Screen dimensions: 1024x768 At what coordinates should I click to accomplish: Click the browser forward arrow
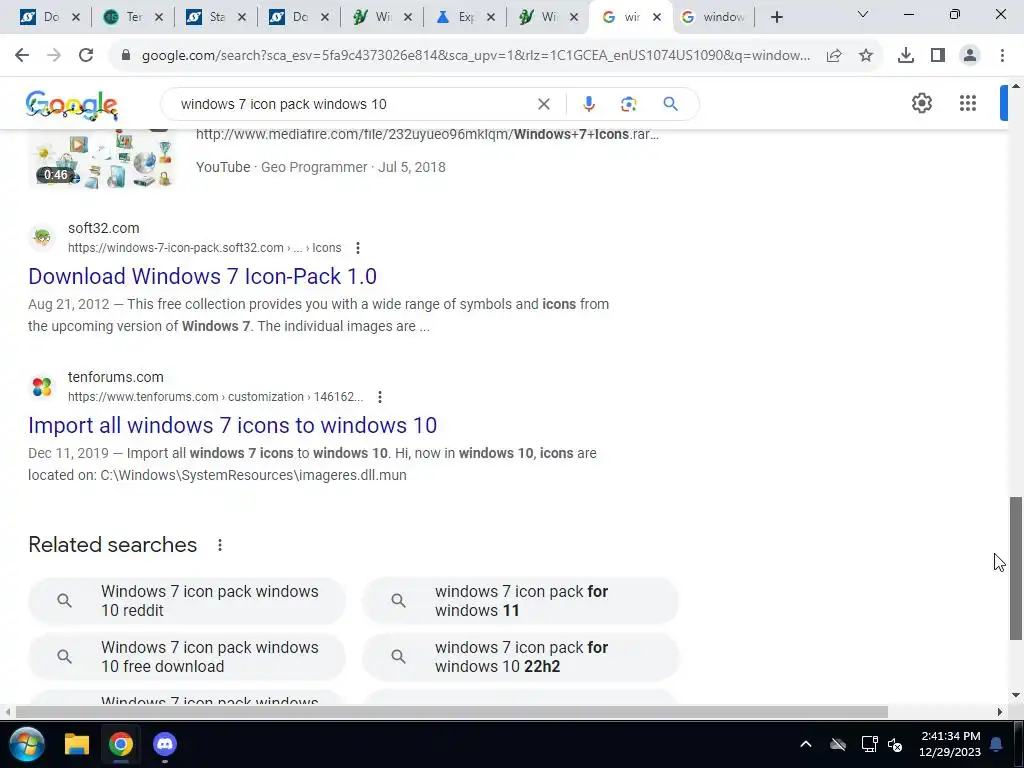coord(54,56)
